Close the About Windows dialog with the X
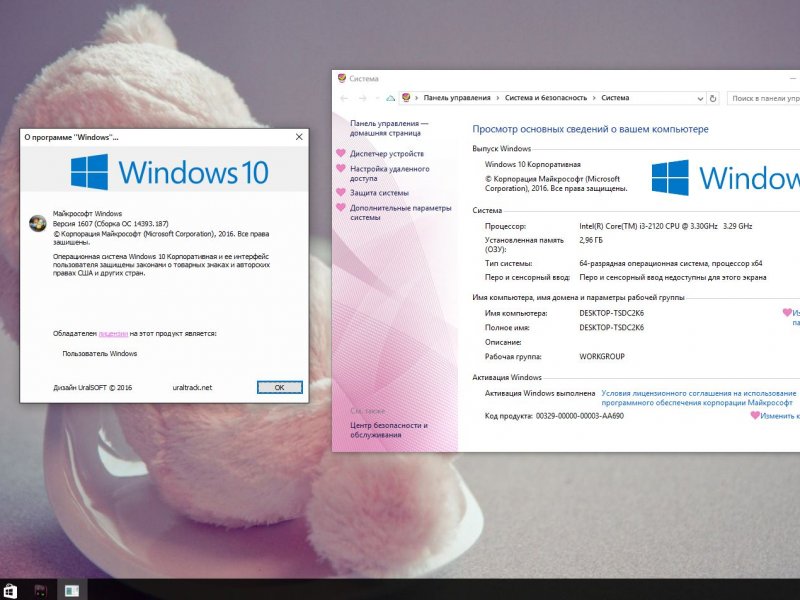The image size is (800, 600). (299, 137)
